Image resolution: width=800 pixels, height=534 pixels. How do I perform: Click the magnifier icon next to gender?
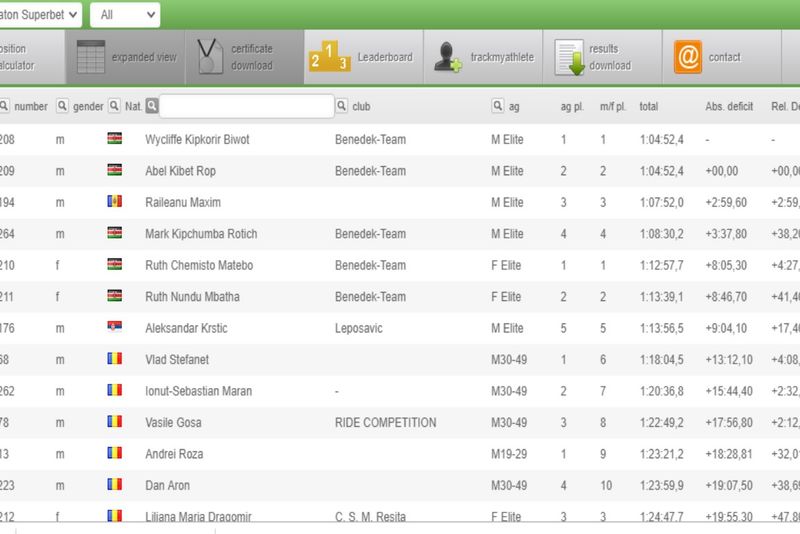click(x=62, y=106)
